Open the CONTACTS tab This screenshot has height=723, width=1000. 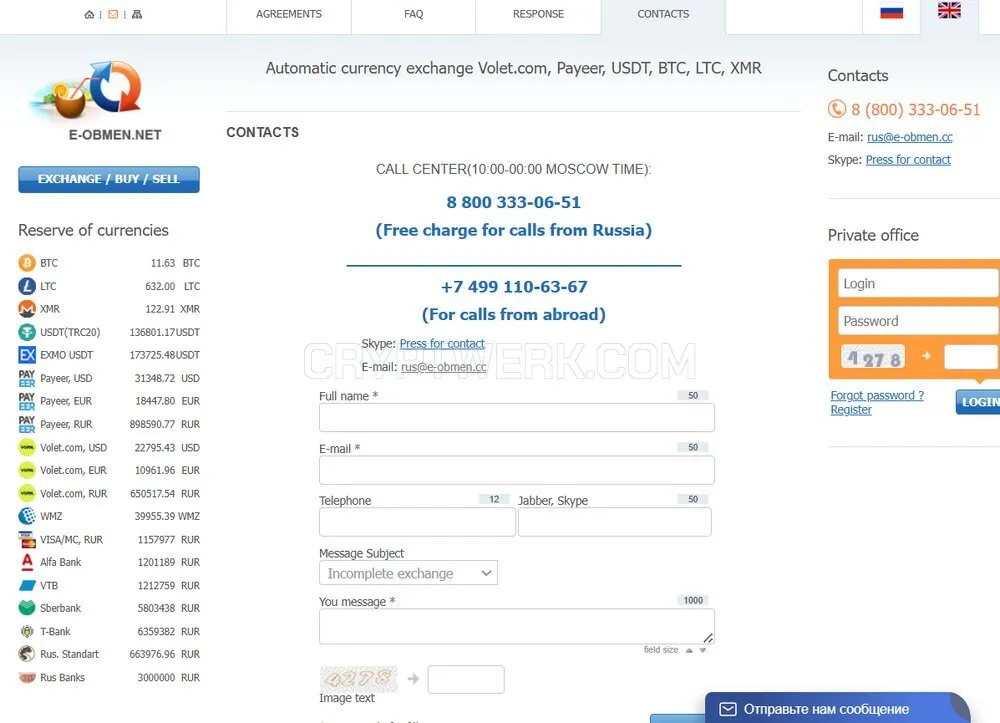663,14
